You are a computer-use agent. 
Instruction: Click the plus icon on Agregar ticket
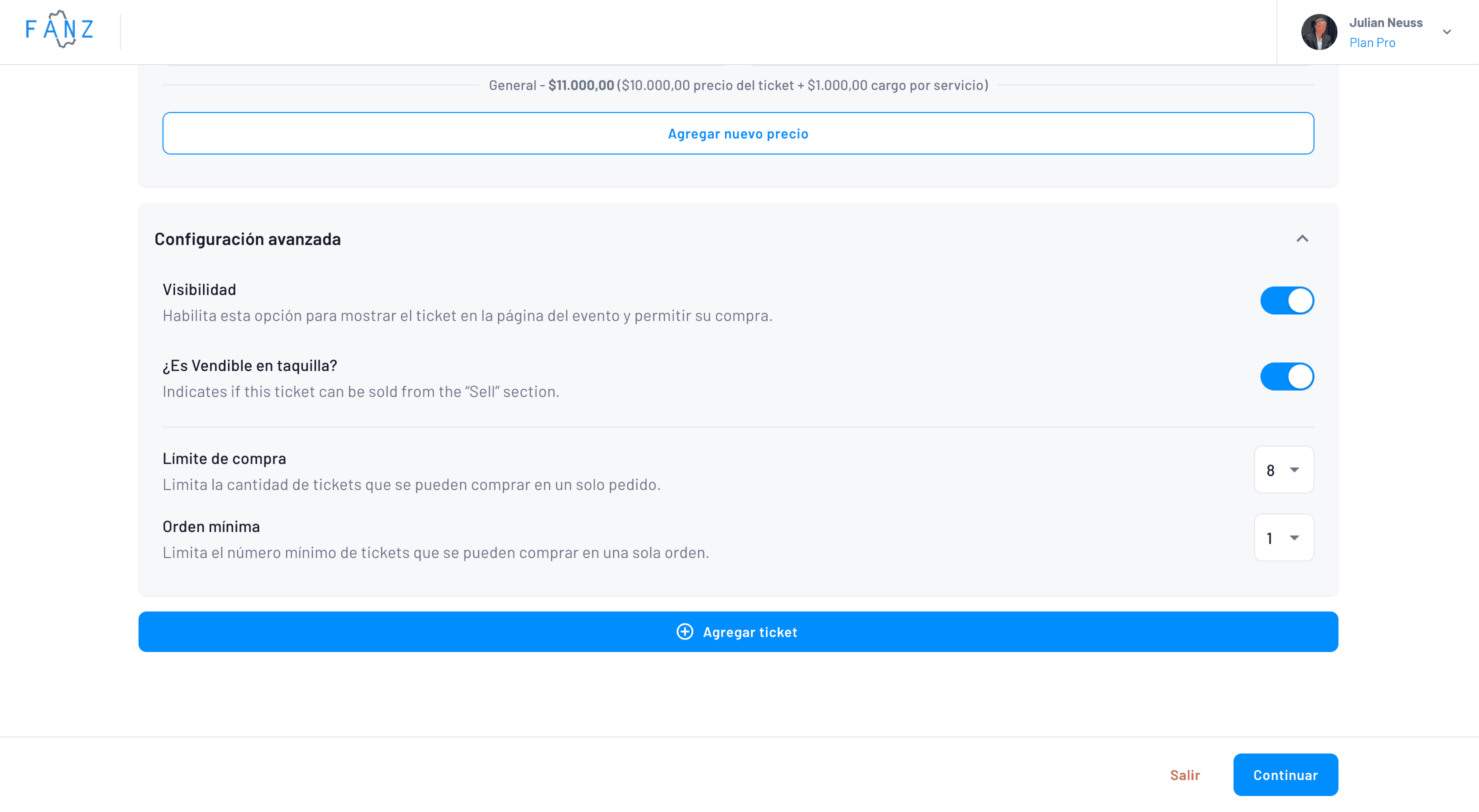[x=684, y=631]
